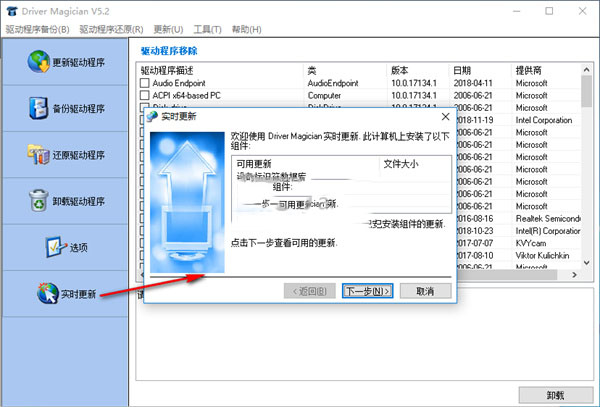Sort the list by 日期 column header
This screenshot has width=600, height=407.
[x=462, y=70]
